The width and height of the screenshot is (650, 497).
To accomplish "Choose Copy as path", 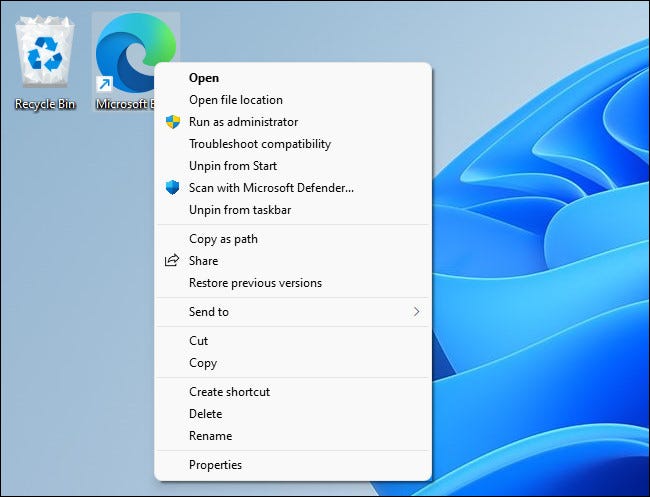I will coord(223,239).
